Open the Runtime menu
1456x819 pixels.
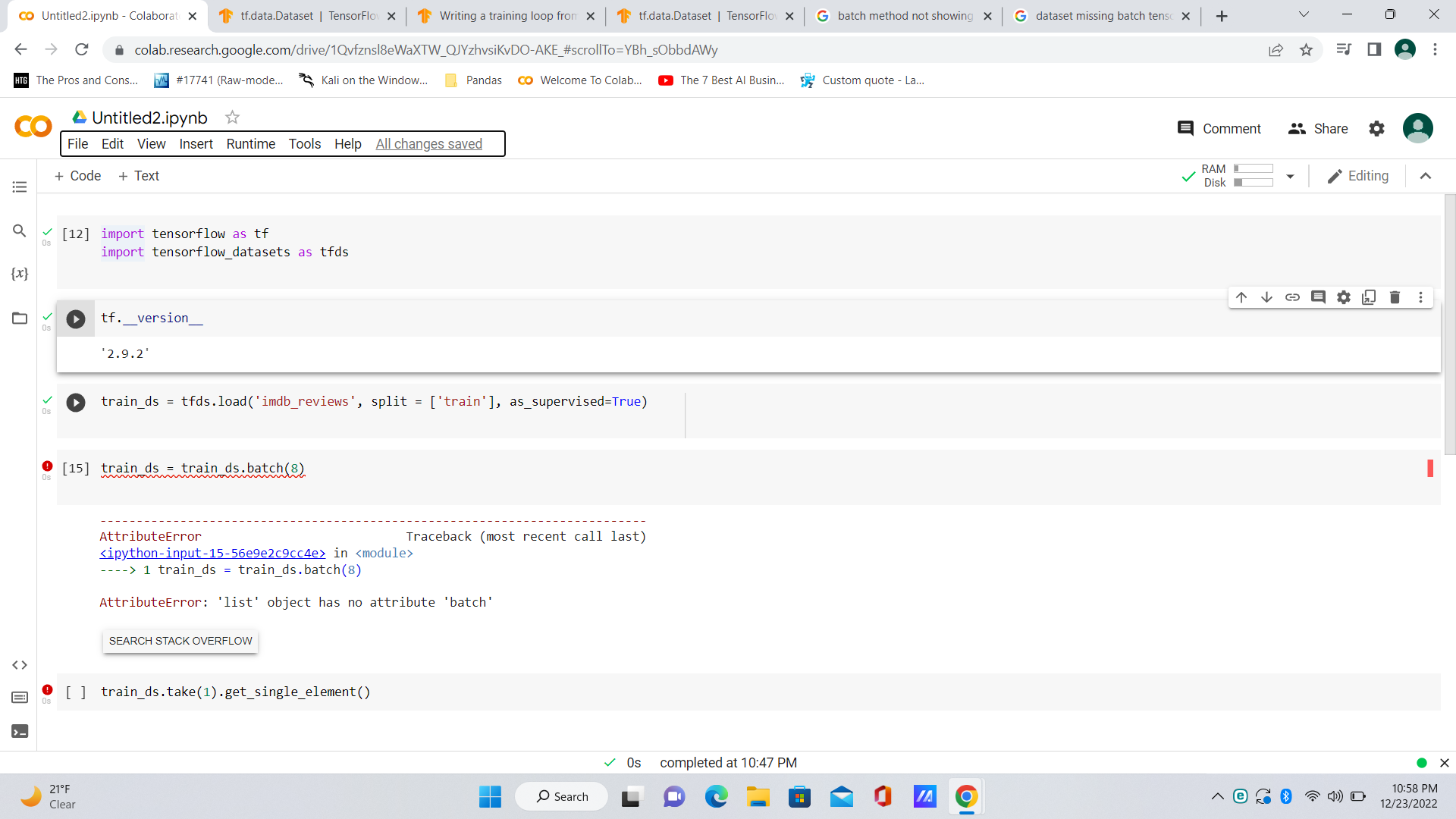coord(250,144)
